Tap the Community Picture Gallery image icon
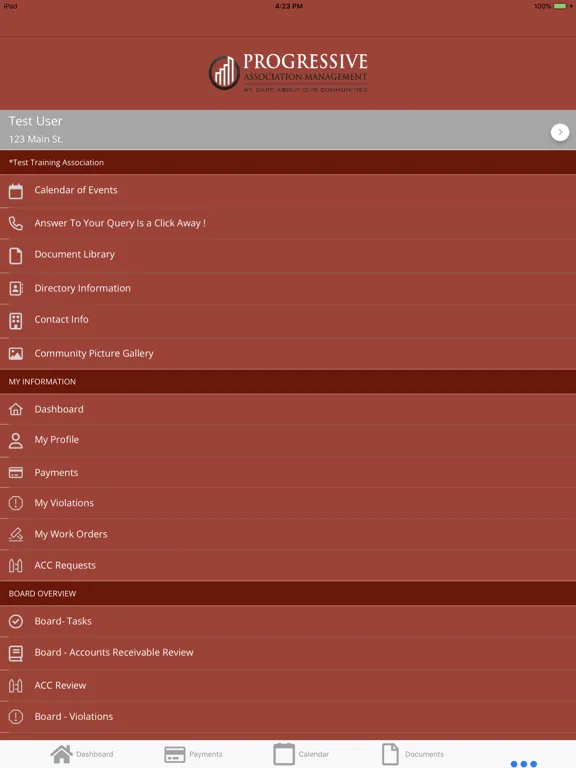The width and height of the screenshot is (576, 768). 16,353
